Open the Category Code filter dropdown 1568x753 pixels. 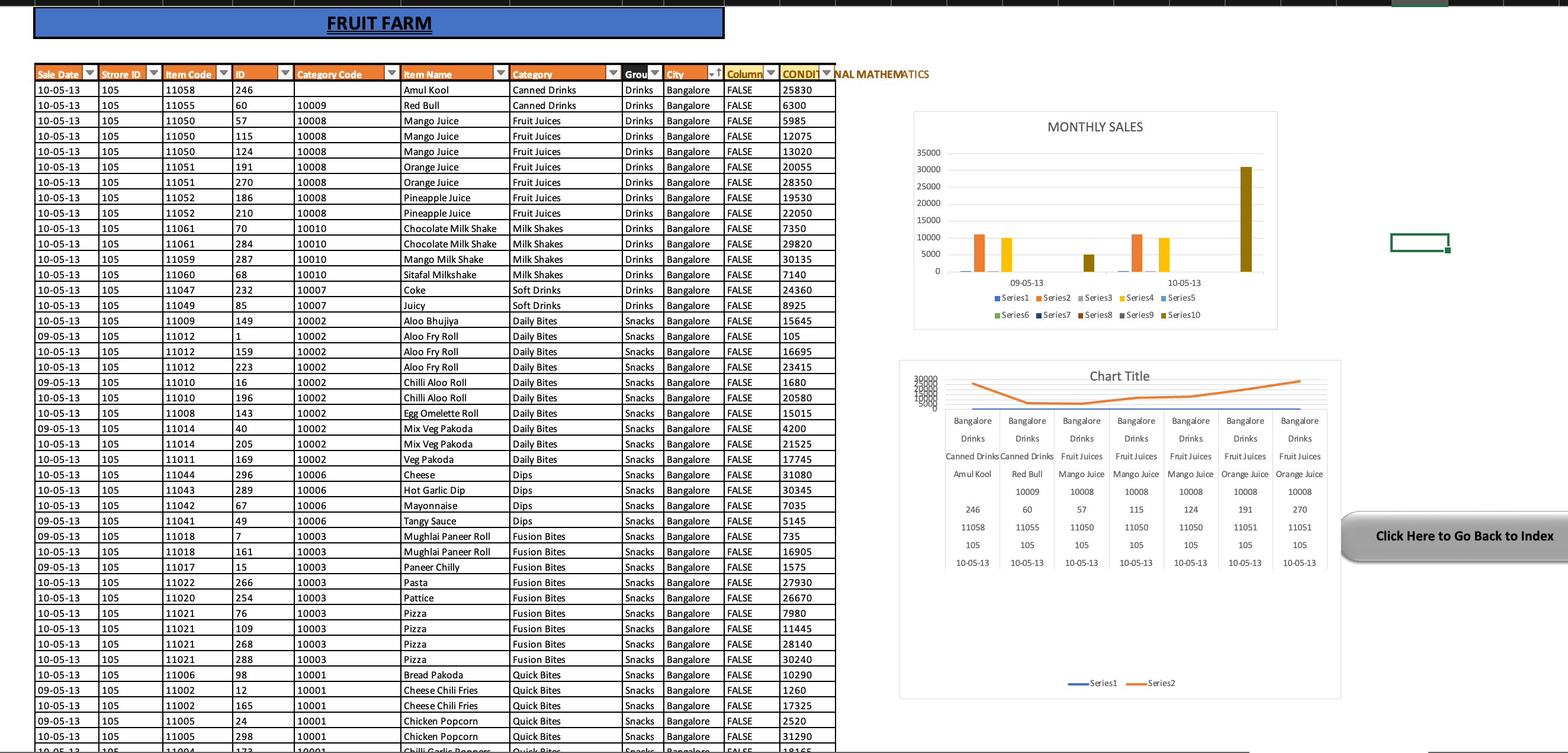[392, 73]
